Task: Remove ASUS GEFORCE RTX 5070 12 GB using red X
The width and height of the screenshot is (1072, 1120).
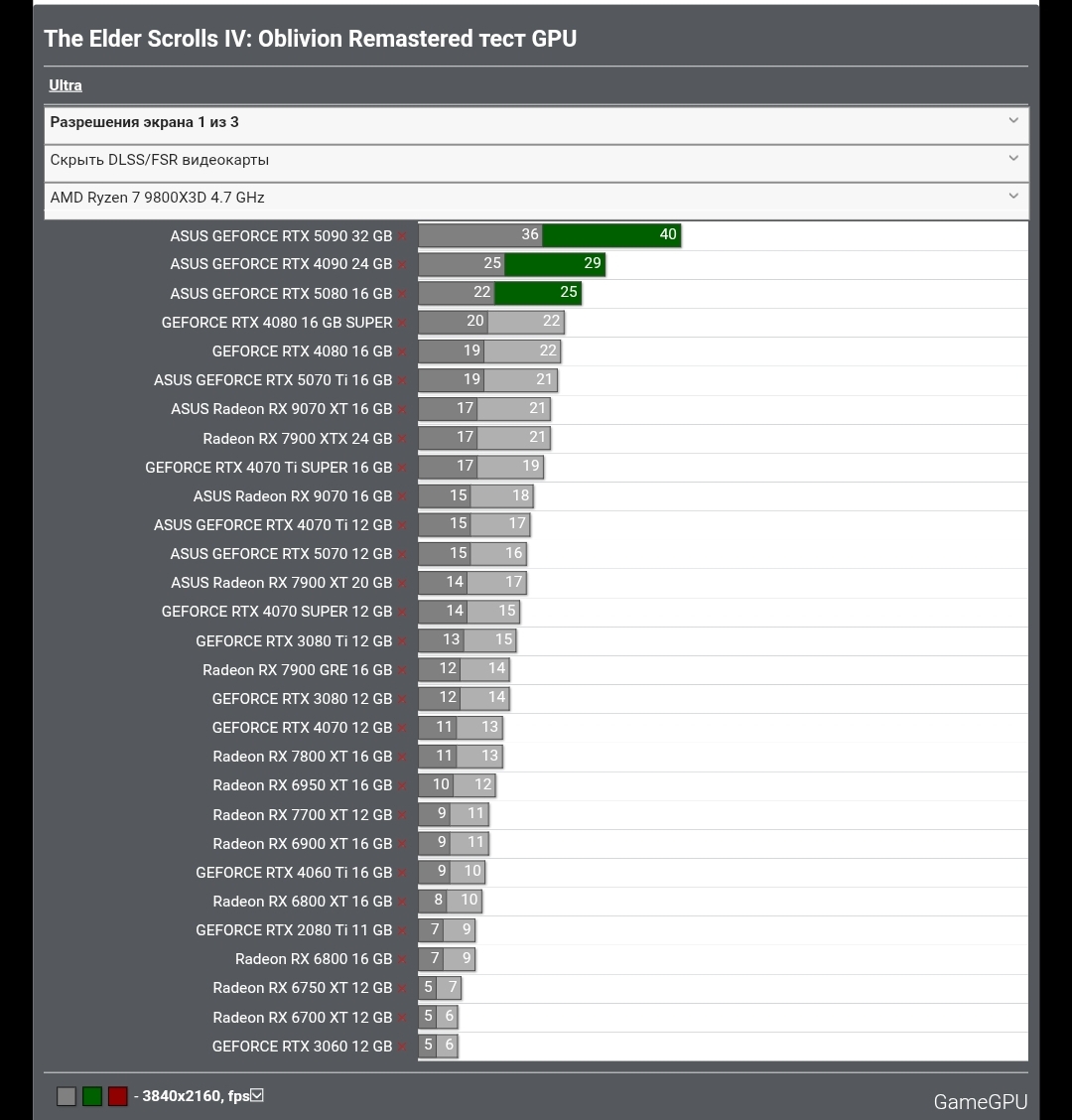Action: pyautogui.click(x=402, y=554)
